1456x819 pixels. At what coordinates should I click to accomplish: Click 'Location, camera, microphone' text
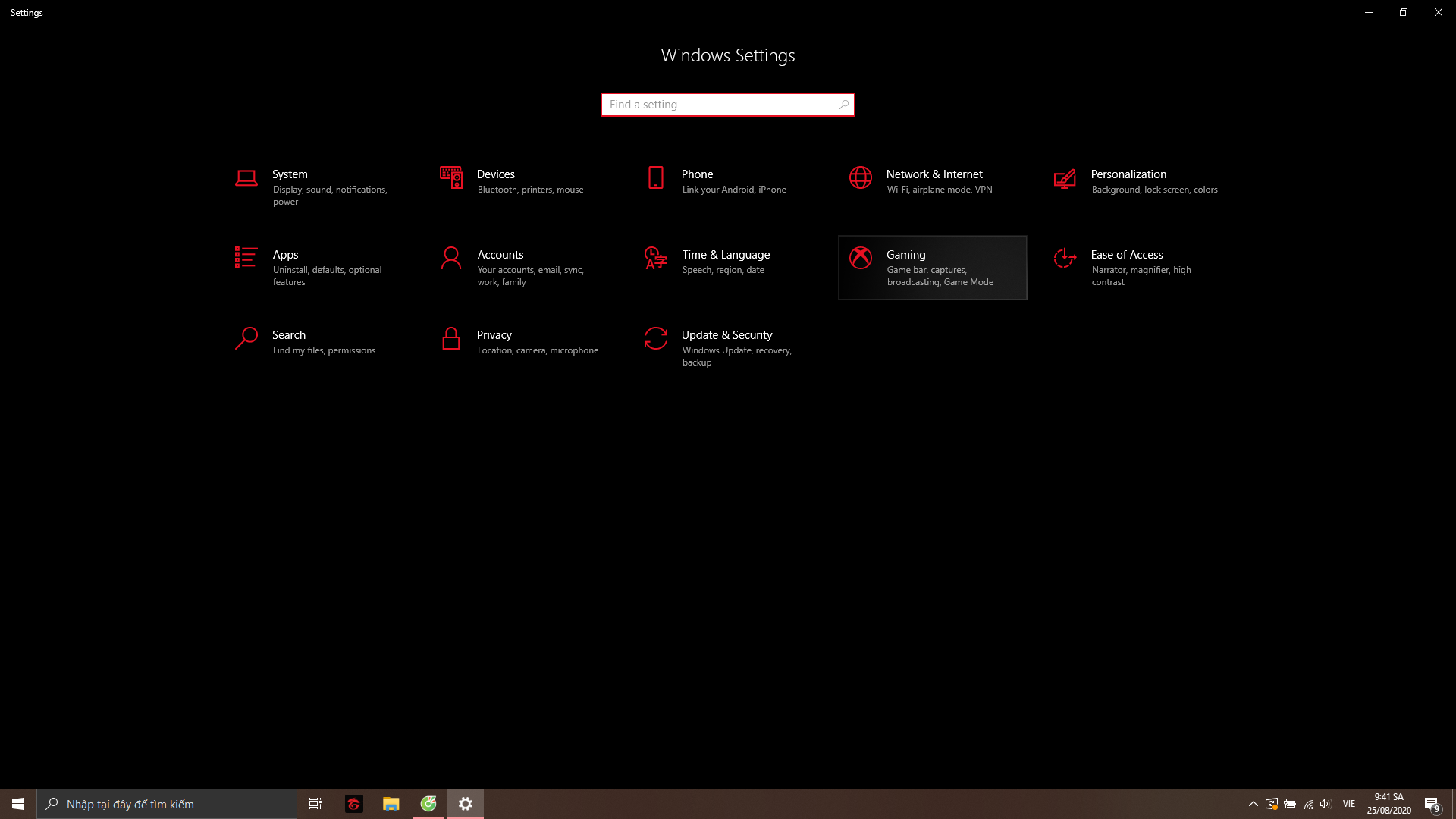pos(538,350)
